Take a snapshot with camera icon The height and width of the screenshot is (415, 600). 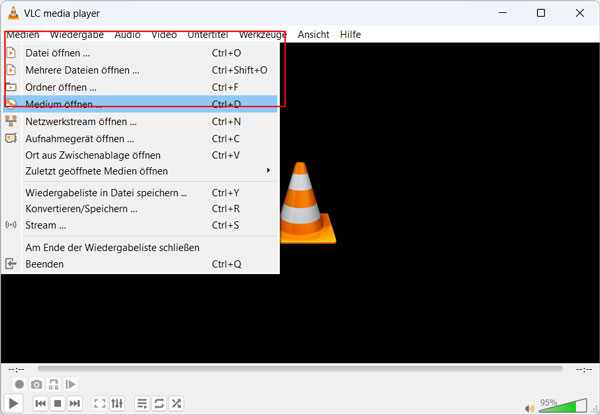(37, 384)
